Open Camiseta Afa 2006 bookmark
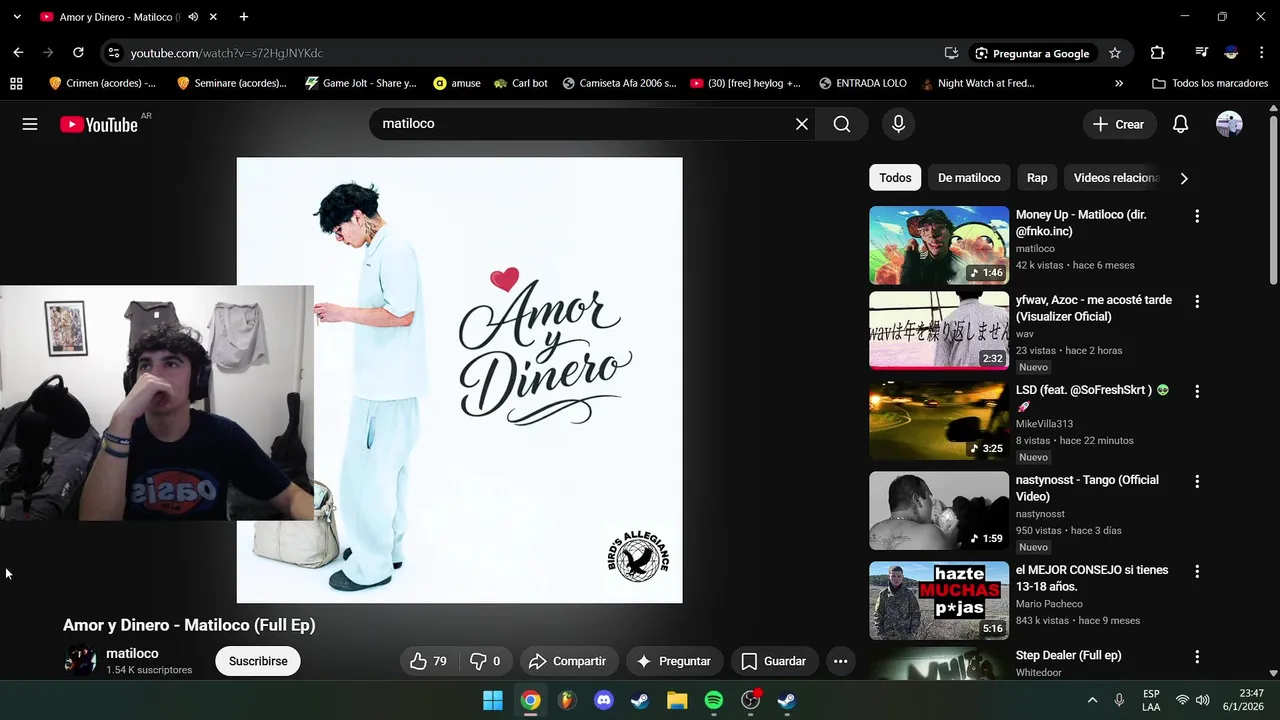Viewport: 1280px width, 720px height. [x=619, y=83]
